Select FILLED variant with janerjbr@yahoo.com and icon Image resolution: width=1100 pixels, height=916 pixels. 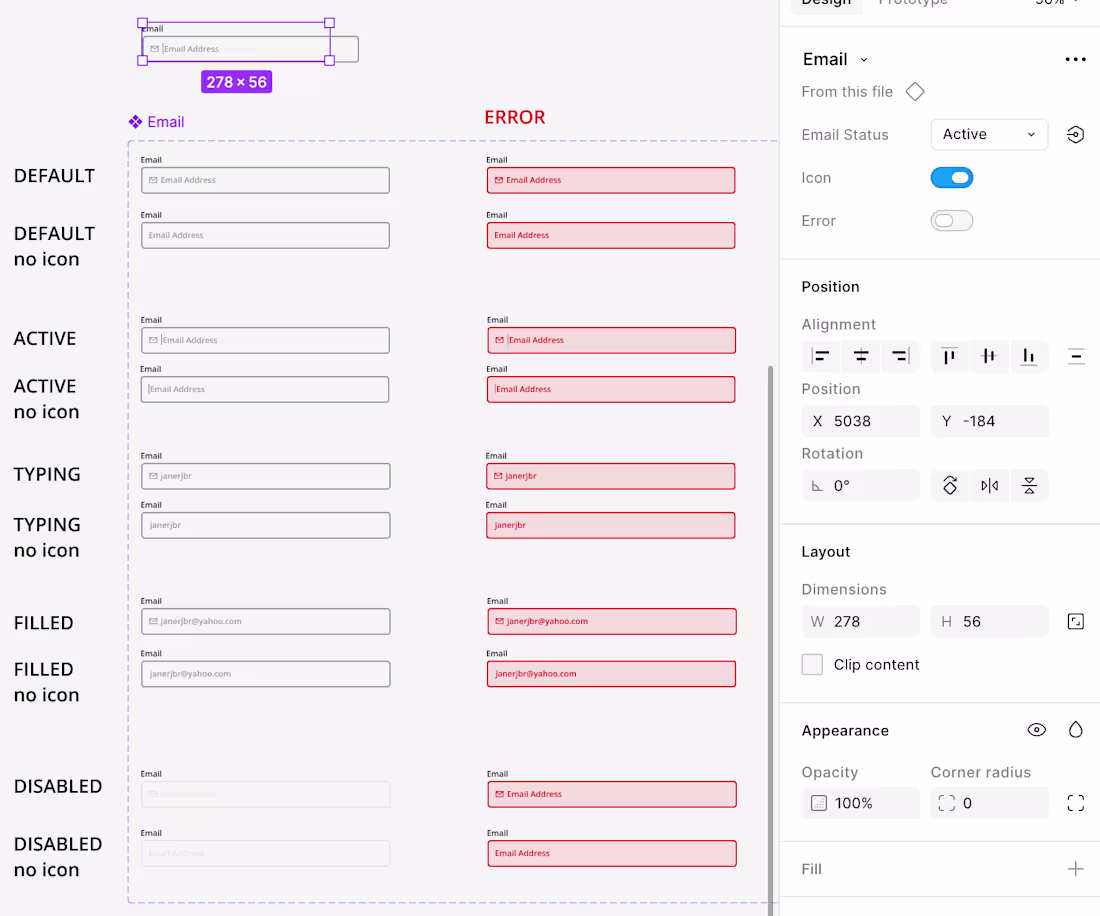pos(265,621)
